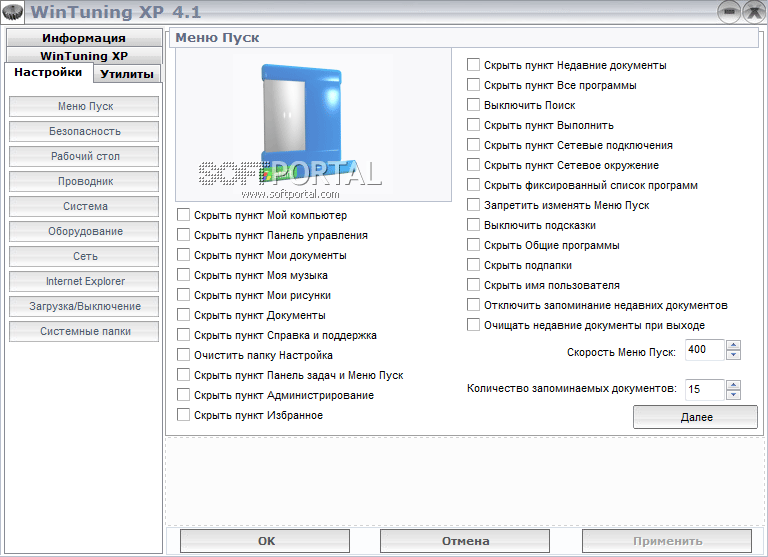Select the Безопасность category
This screenshot has width=768, height=557.
pos(84,131)
